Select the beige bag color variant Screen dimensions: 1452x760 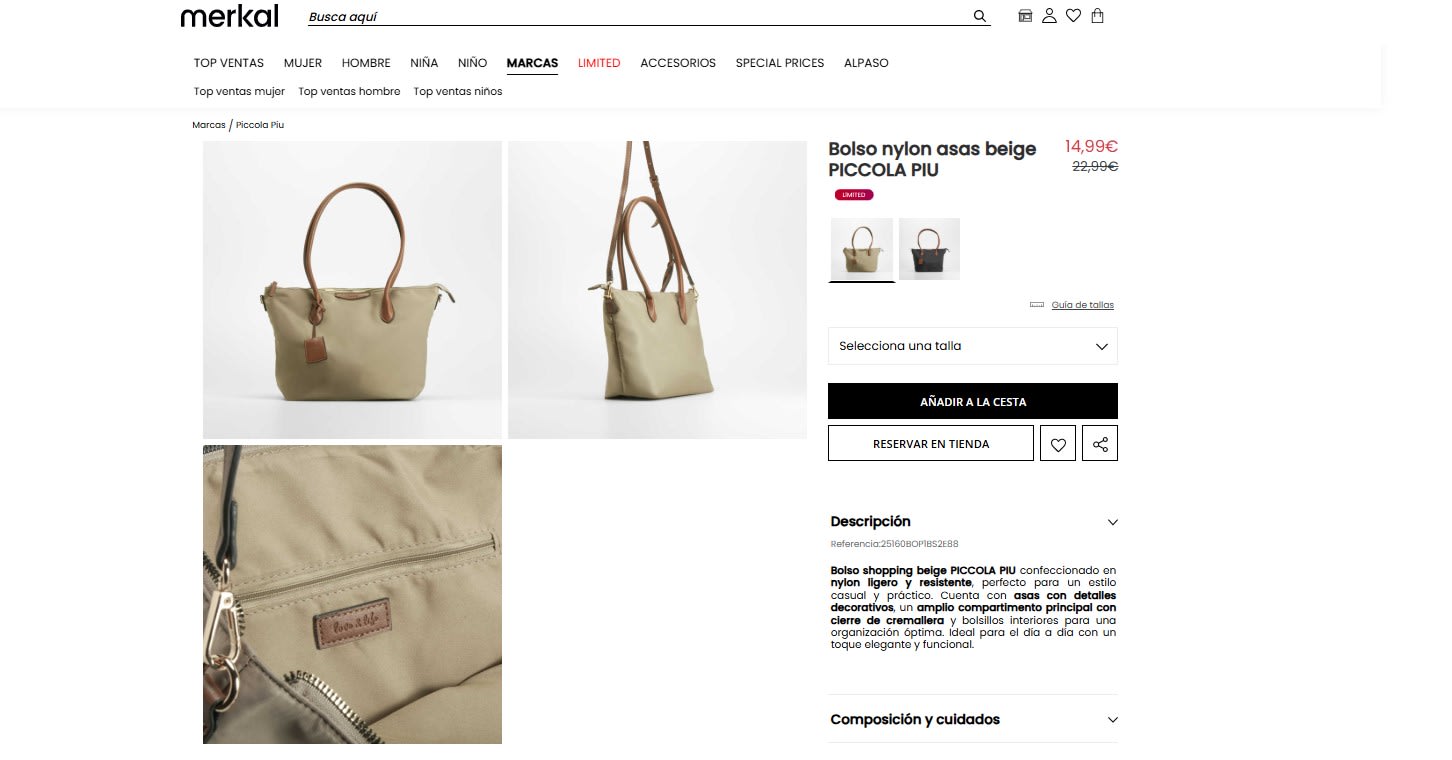(x=862, y=249)
